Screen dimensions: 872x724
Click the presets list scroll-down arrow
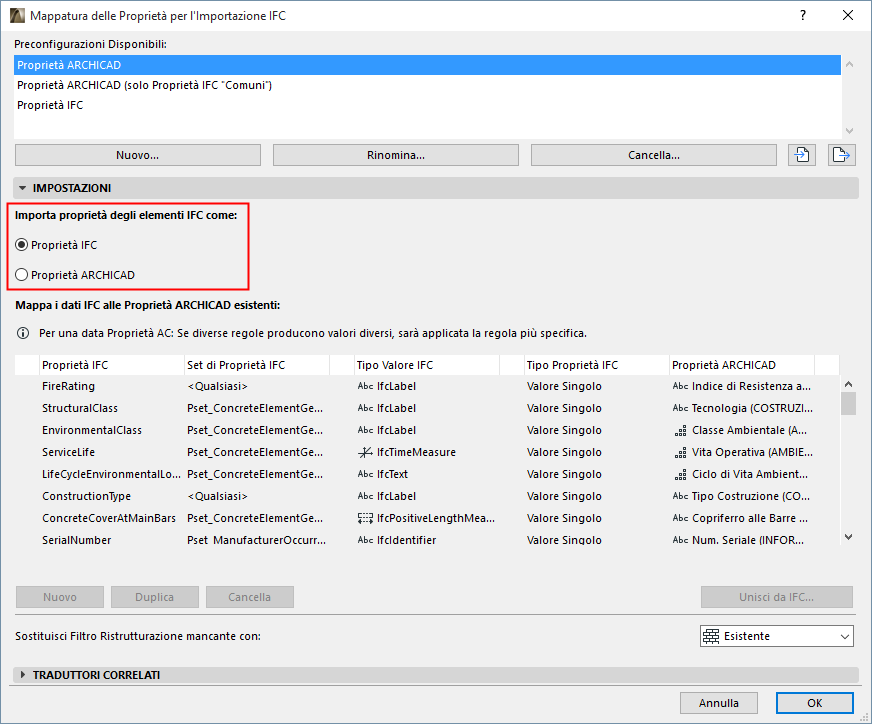[x=849, y=131]
